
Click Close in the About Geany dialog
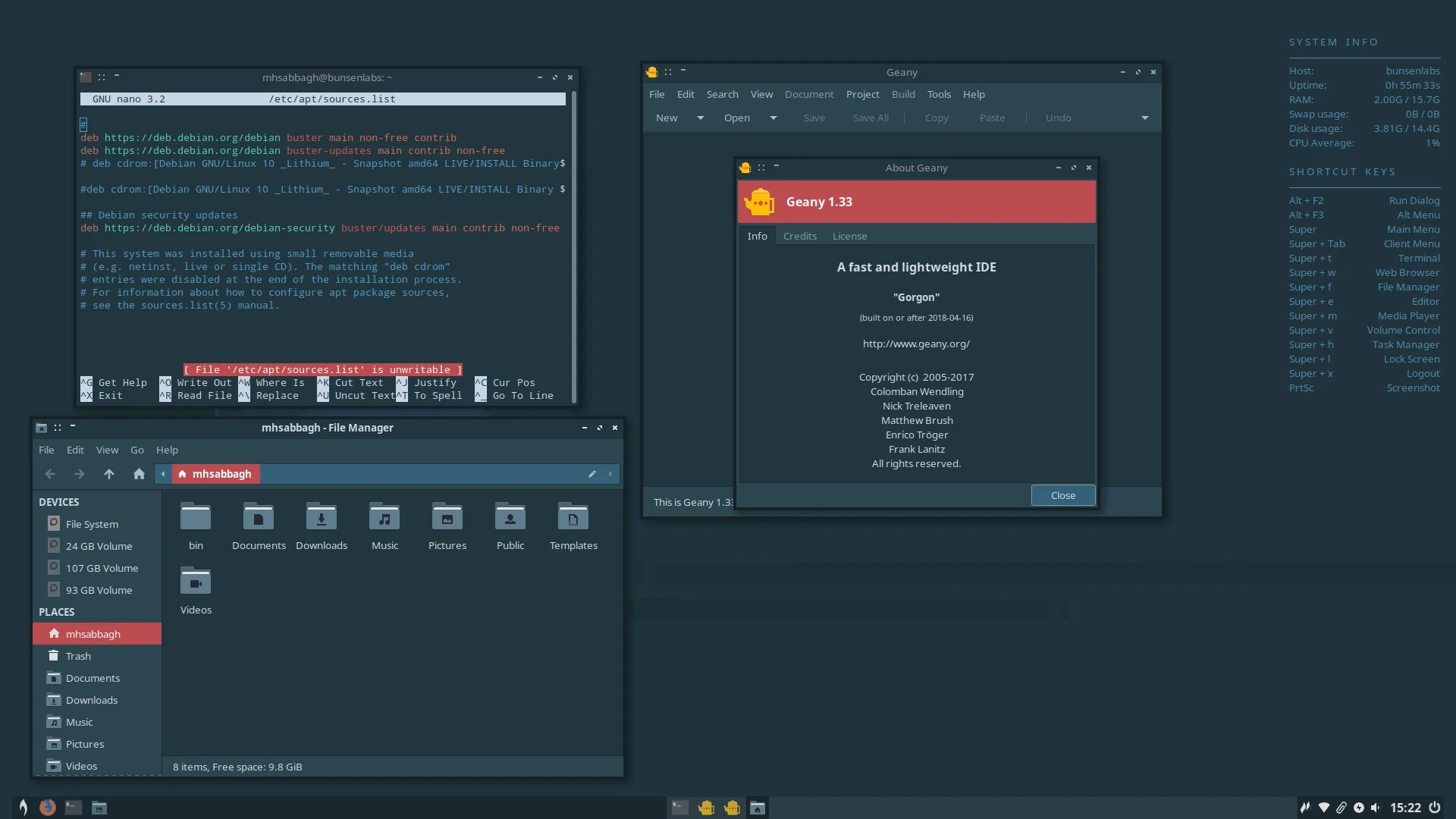tap(1062, 494)
